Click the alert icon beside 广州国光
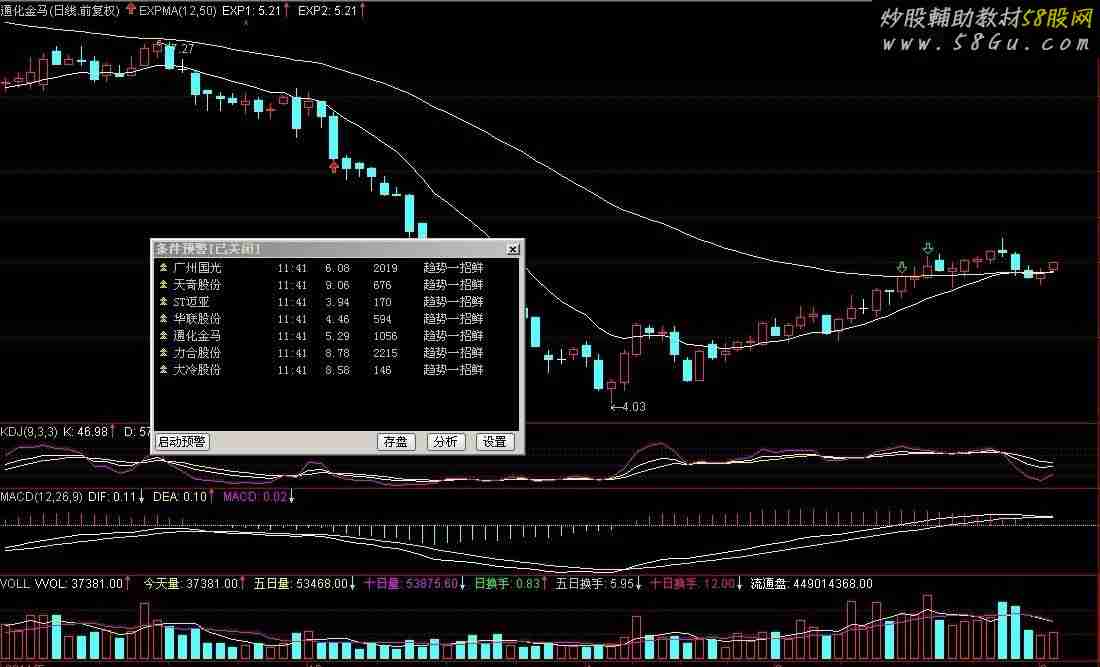The width and height of the screenshot is (1100, 667). click(x=163, y=267)
